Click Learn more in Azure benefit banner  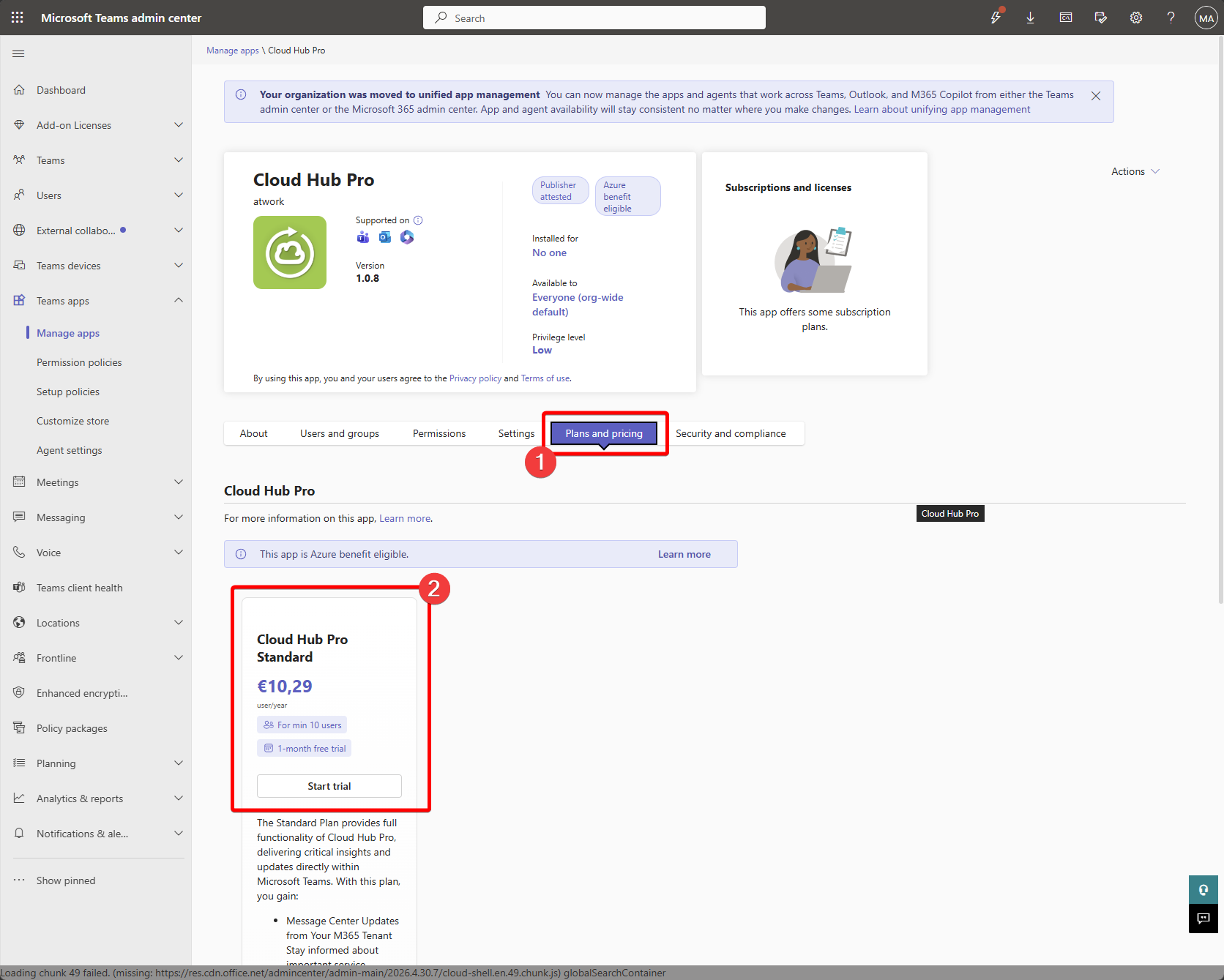tap(684, 554)
